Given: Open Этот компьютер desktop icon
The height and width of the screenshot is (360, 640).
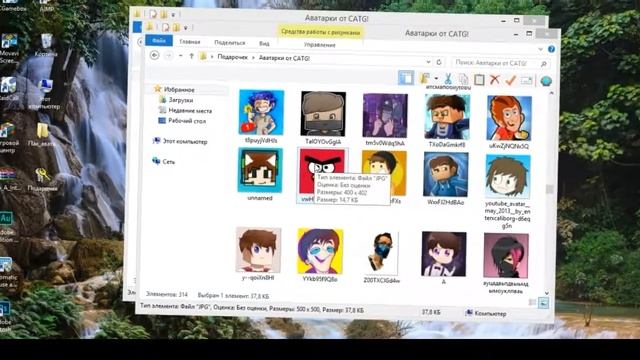Looking at the screenshot, I should [x=44, y=95].
